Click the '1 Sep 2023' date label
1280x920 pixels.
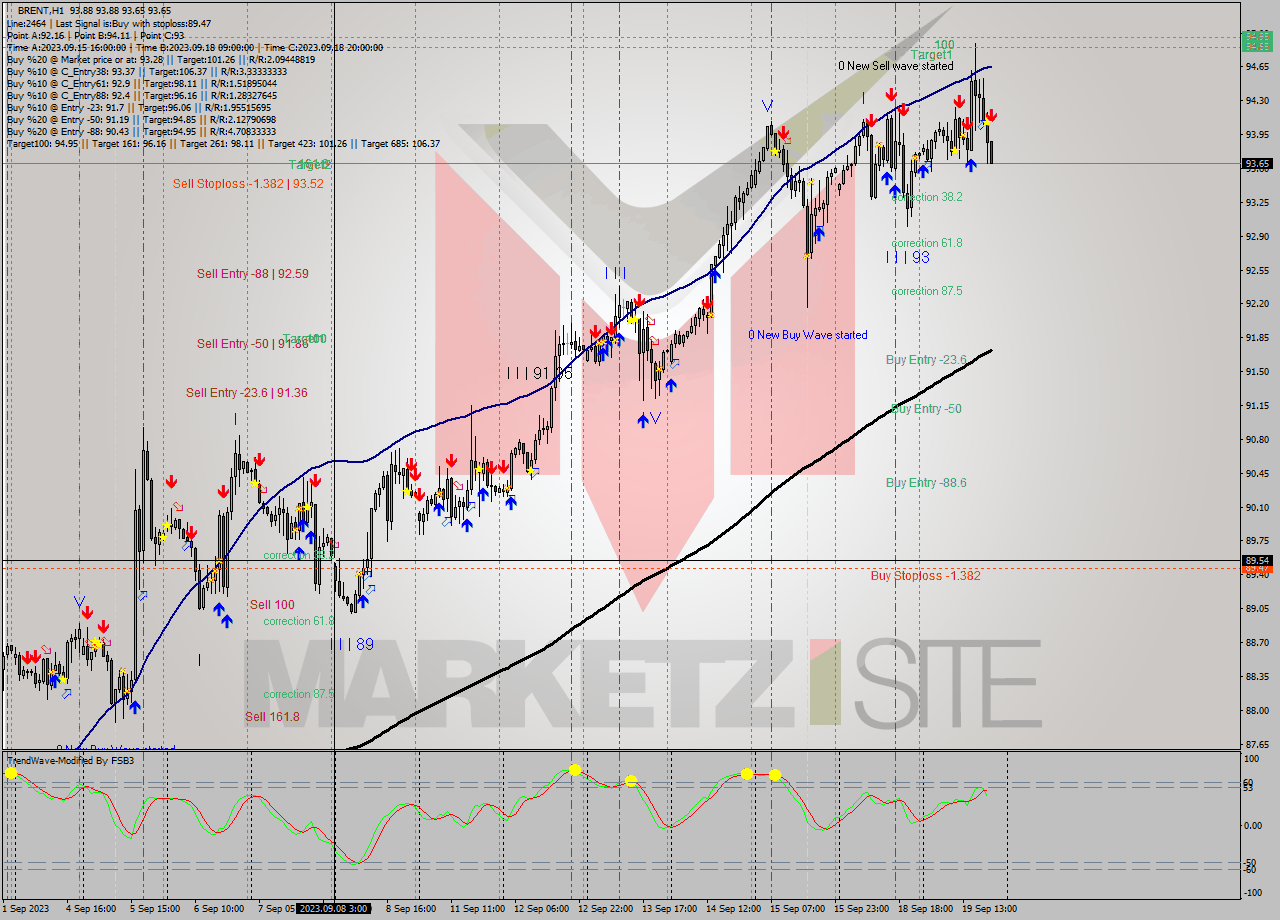tap(25, 908)
